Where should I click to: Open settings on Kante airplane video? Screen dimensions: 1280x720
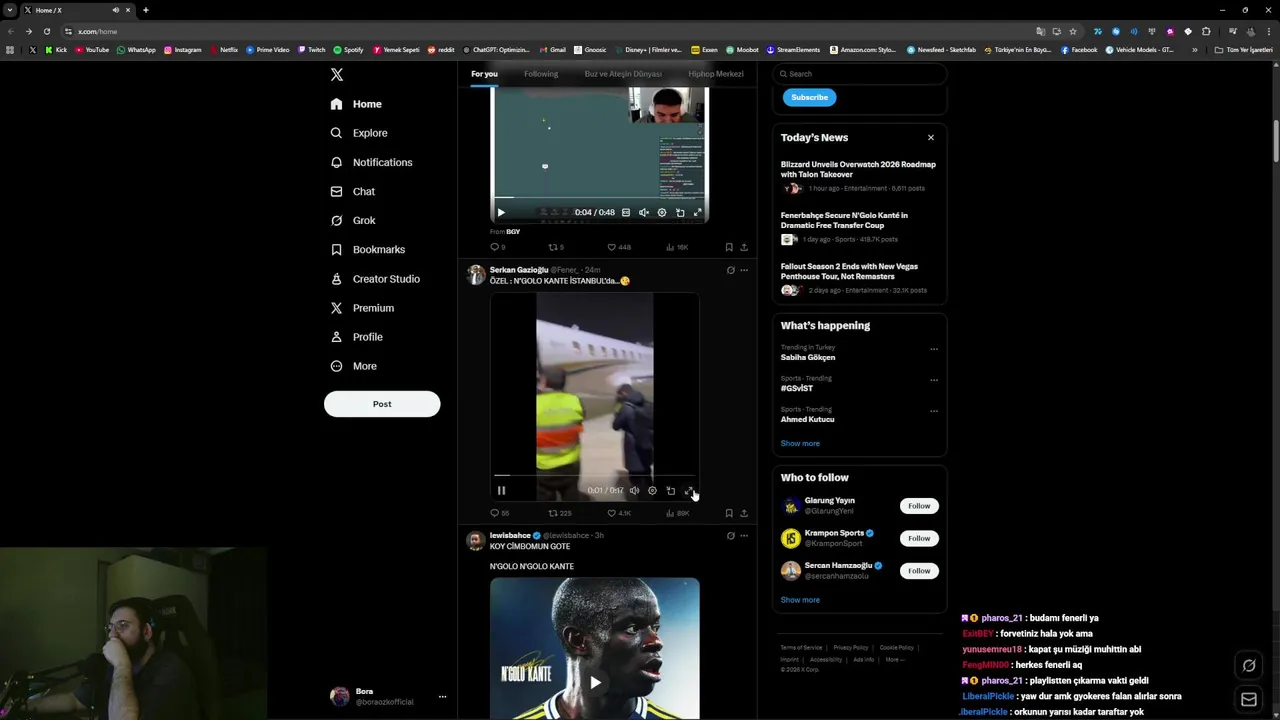pyautogui.click(x=652, y=491)
